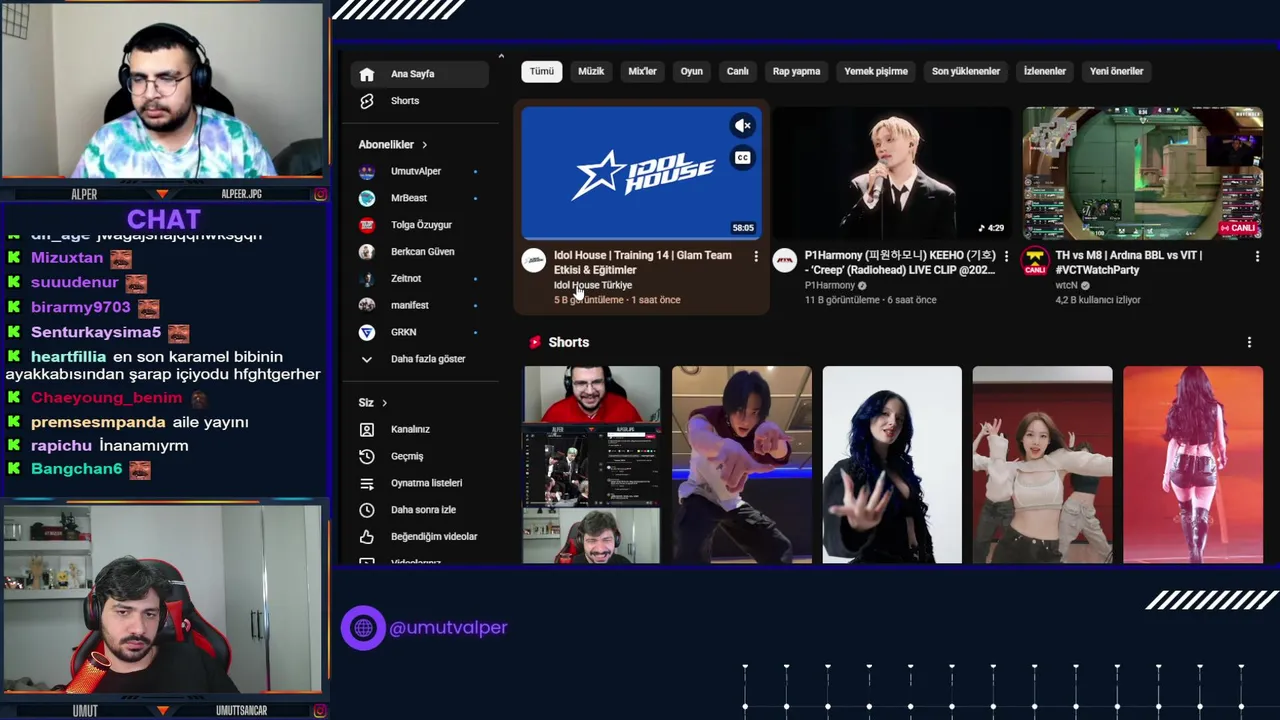Open the P1Harmony channel name link
The height and width of the screenshot is (720, 1280).
point(830,285)
